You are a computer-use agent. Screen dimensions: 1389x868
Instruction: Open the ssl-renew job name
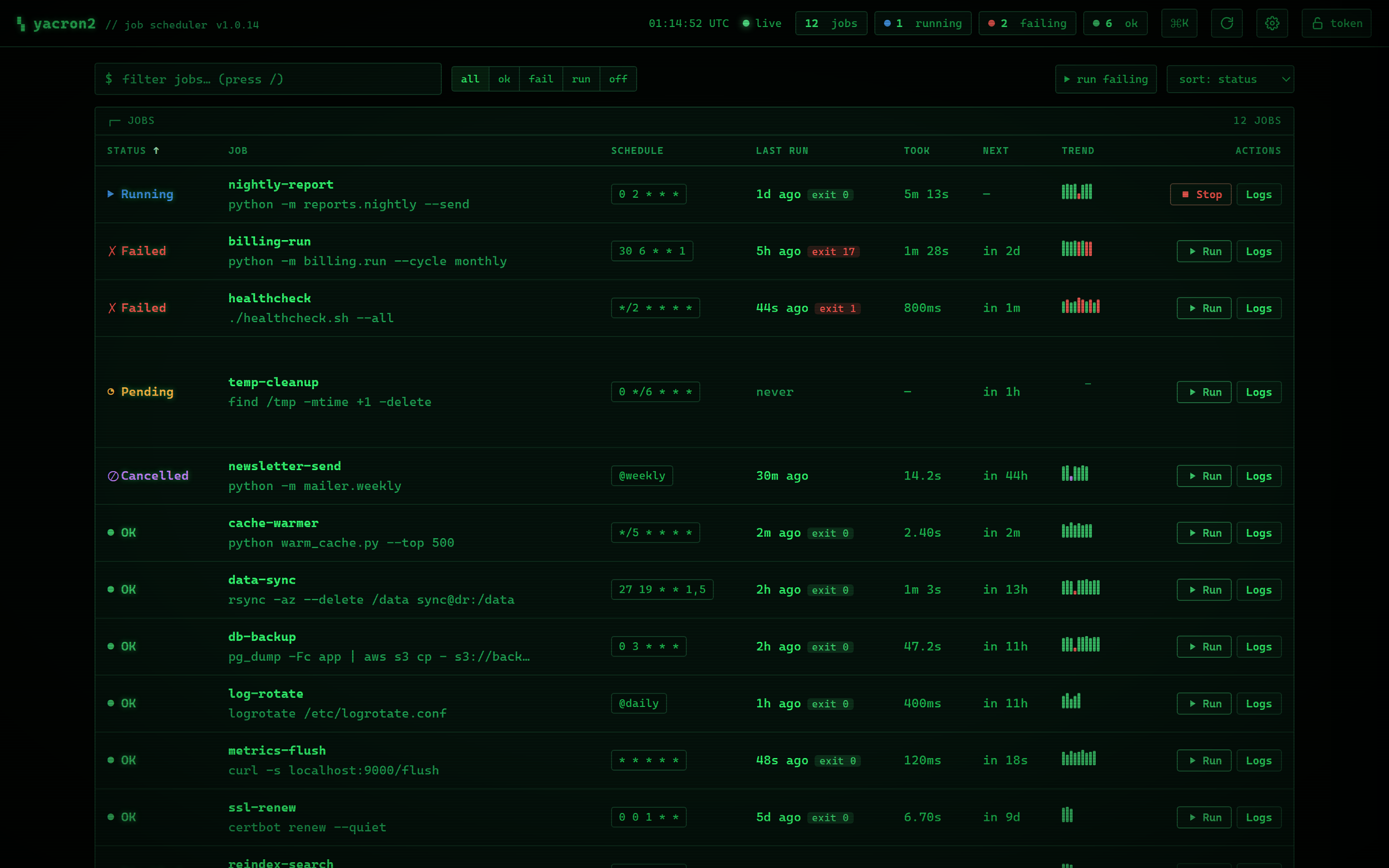click(x=262, y=807)
